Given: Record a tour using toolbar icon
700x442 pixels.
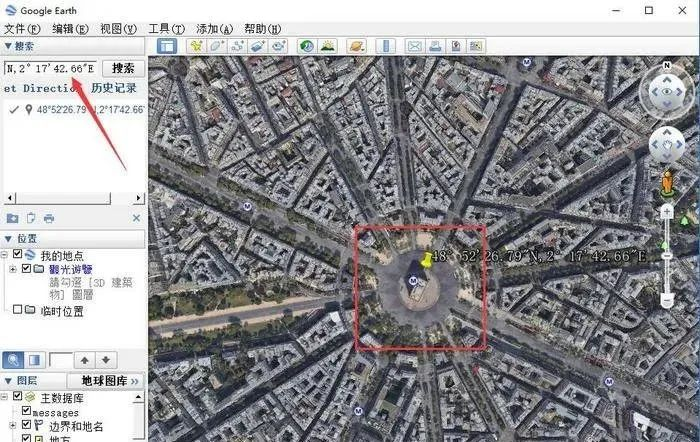Looking at the screenshot, I should coord(279,46).
